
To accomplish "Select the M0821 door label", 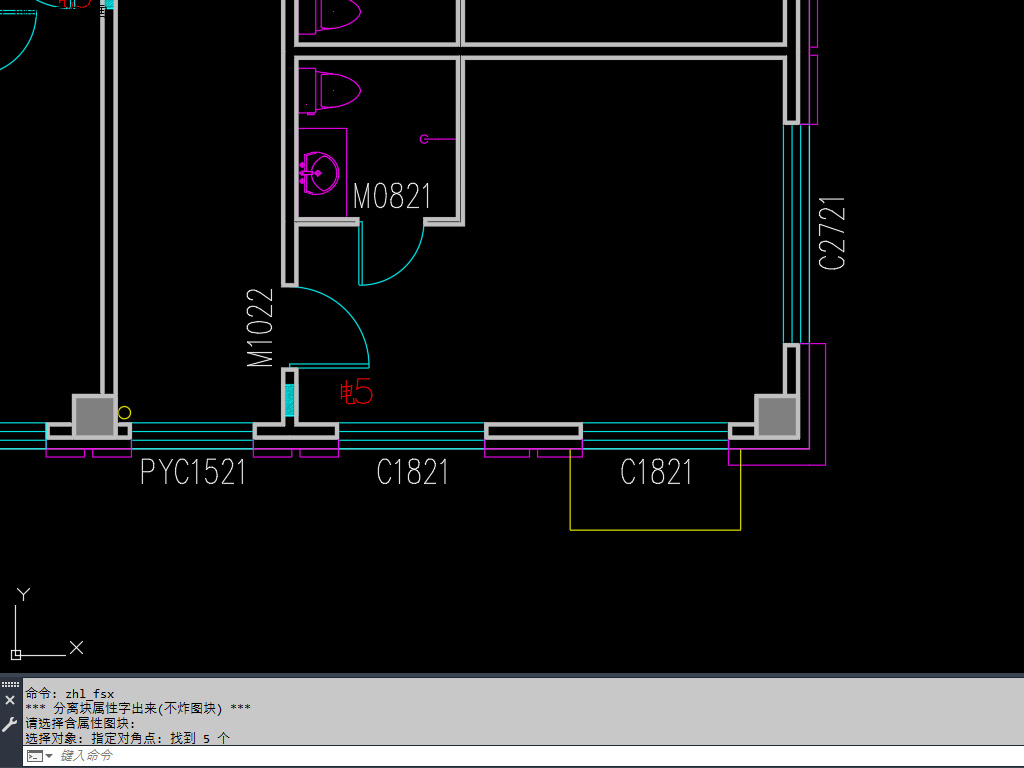I will tap(392, 197).
